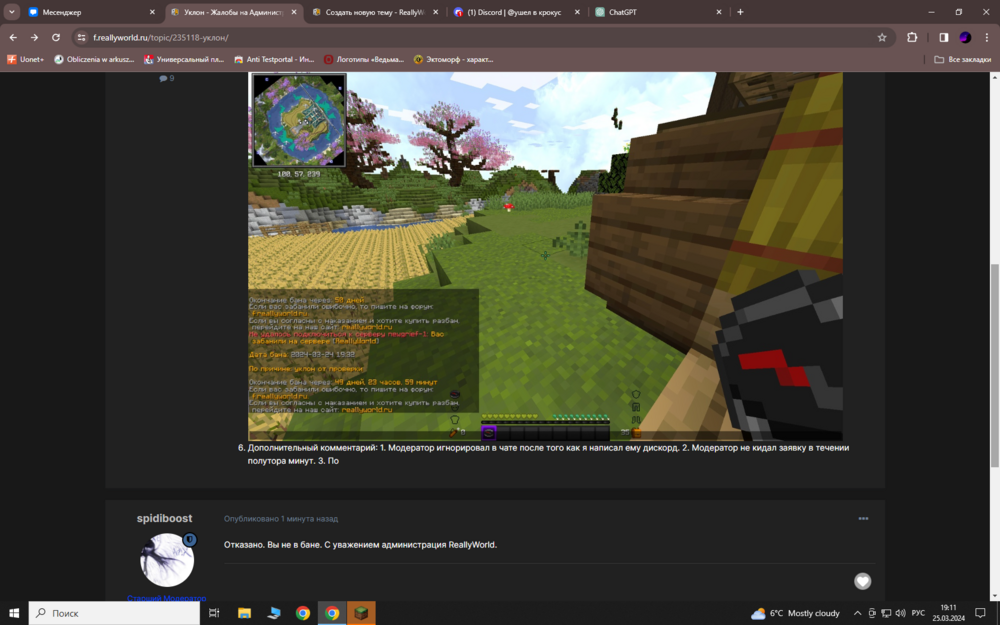Bookmark this page with the star icon
Image resolution: width=1000 pixels, height=625 pixels.
[882, 38]
